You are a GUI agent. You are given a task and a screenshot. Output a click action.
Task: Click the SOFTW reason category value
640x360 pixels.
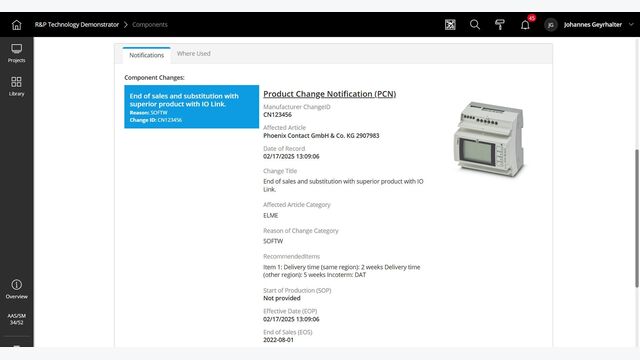(x=273, y=241)
